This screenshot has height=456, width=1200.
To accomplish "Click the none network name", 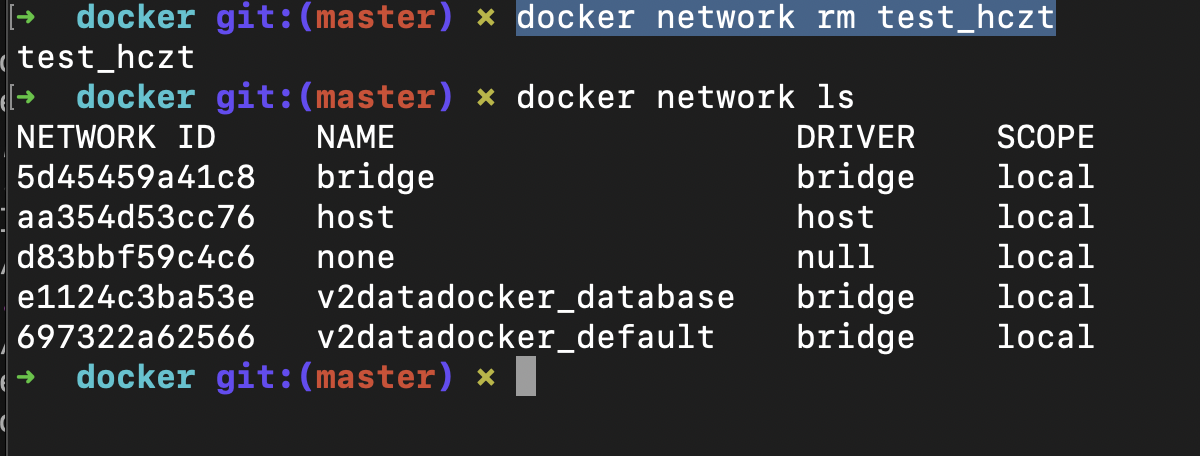I will click(x=356, y=257).
